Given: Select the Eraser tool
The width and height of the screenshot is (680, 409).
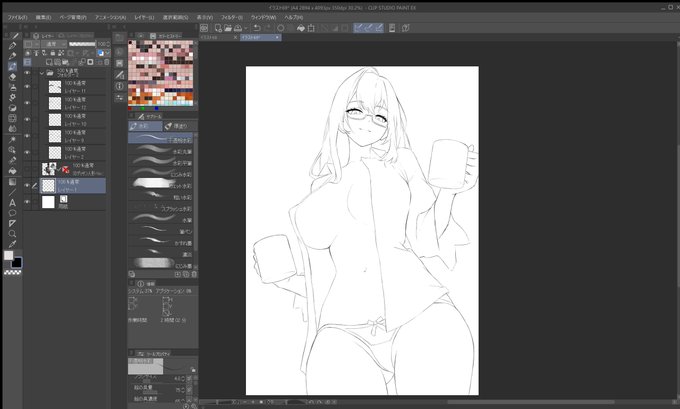Looking at the screenshot, I should pos(13,77).
